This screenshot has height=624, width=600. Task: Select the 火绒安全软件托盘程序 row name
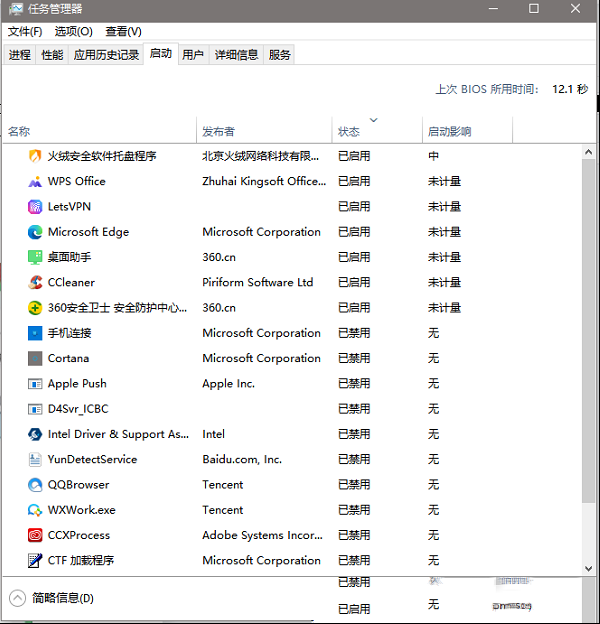coord(102,156)
